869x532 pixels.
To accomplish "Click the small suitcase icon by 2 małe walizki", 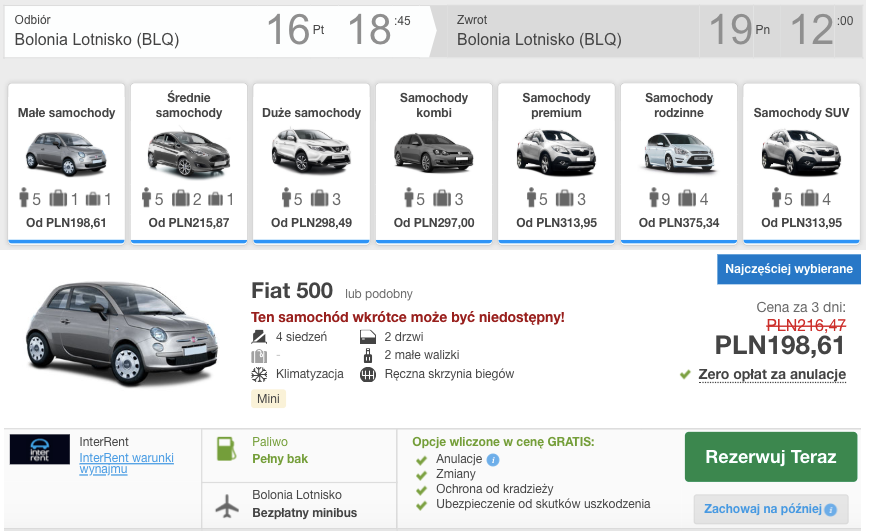I will [367, 355].
